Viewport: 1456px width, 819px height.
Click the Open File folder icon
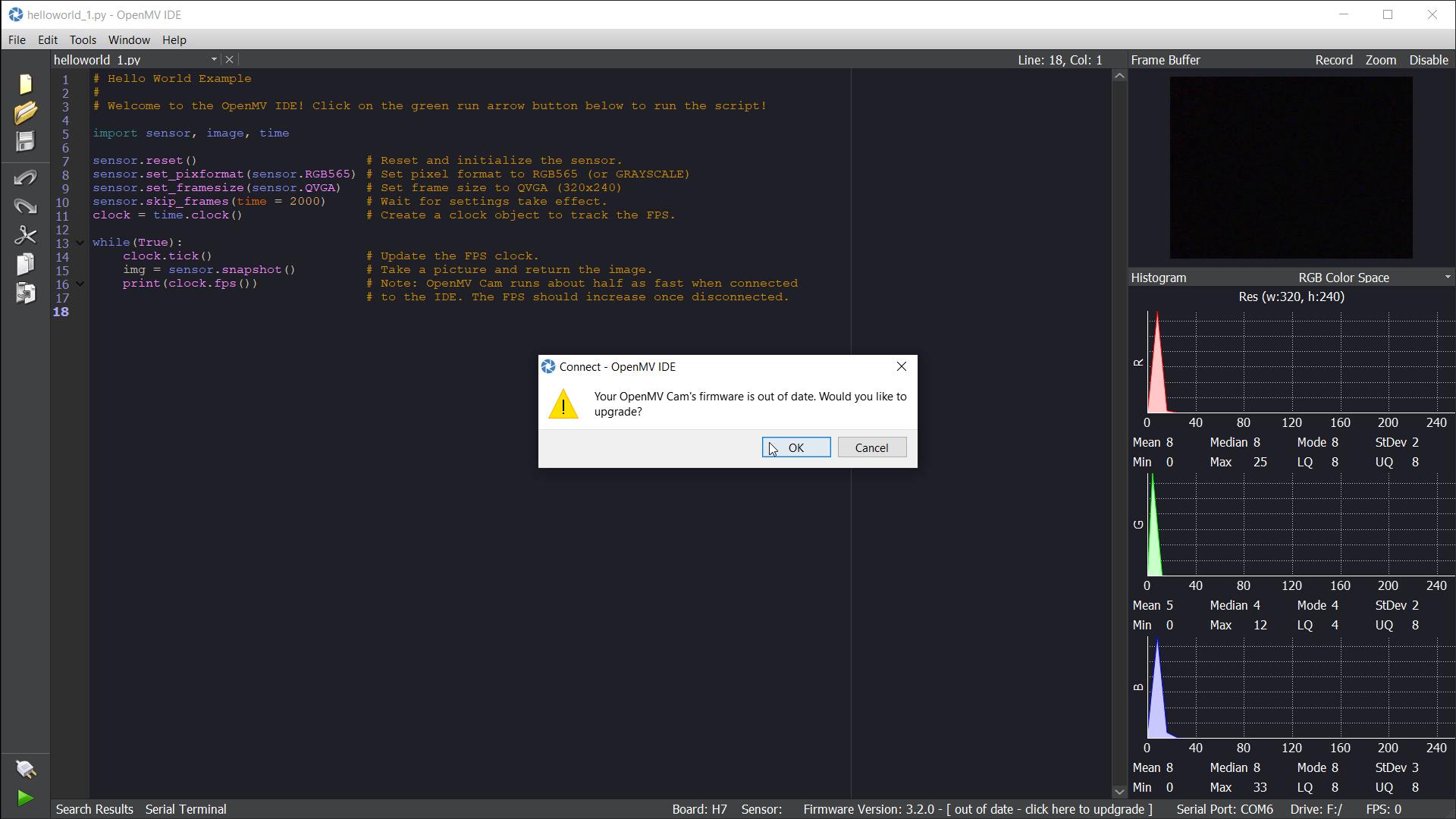coord(25,112)
